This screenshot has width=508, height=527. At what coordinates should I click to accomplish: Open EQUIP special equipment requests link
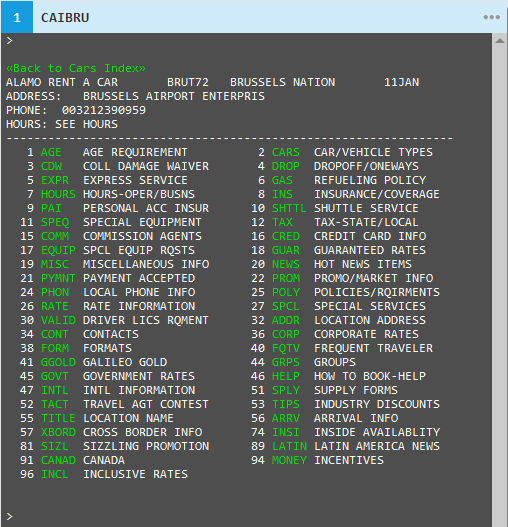58,250
